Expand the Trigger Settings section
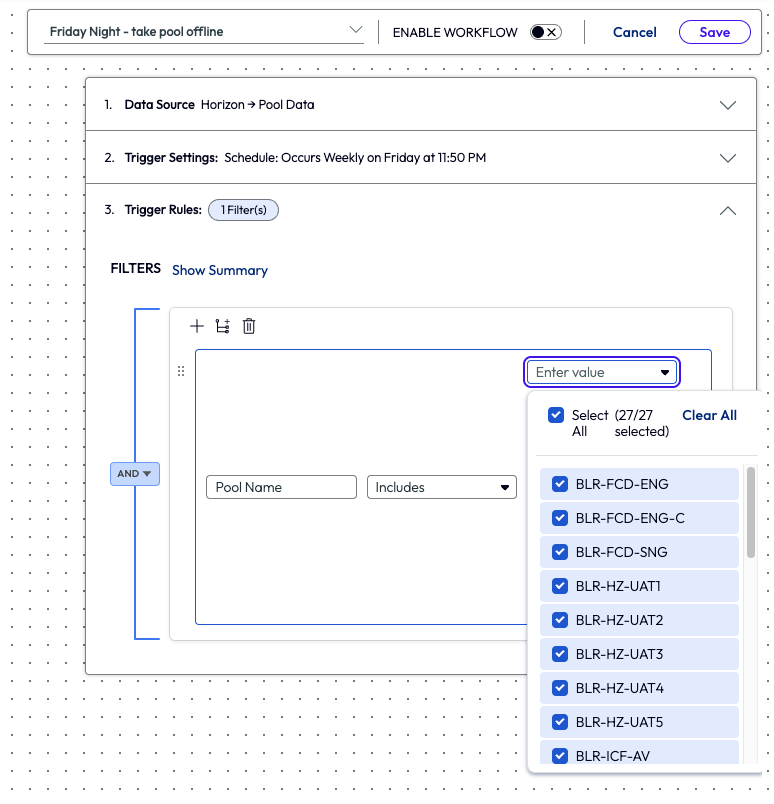774x804 pixels. pos(728,158)
